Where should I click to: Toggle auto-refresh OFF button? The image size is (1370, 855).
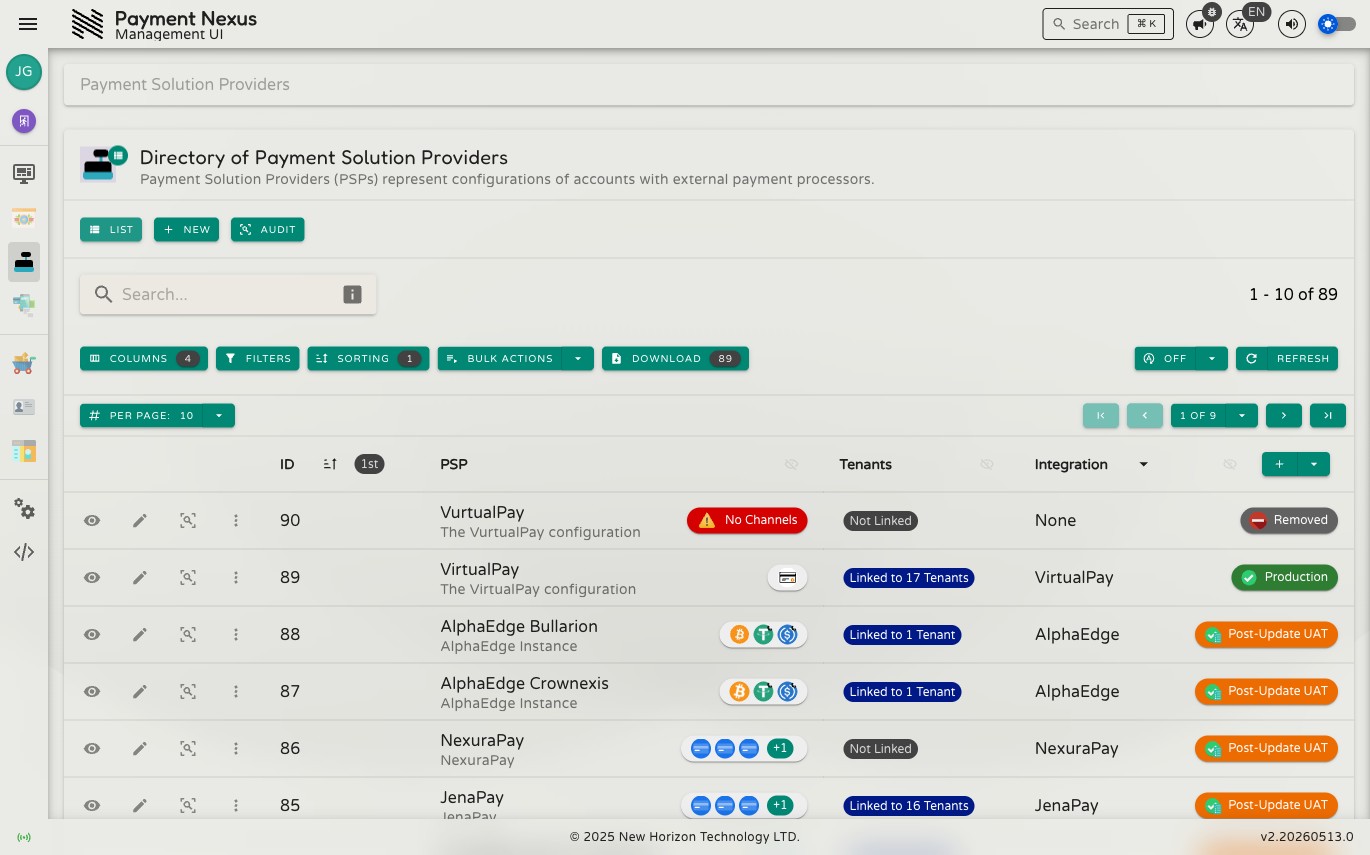coord(1165,358)
